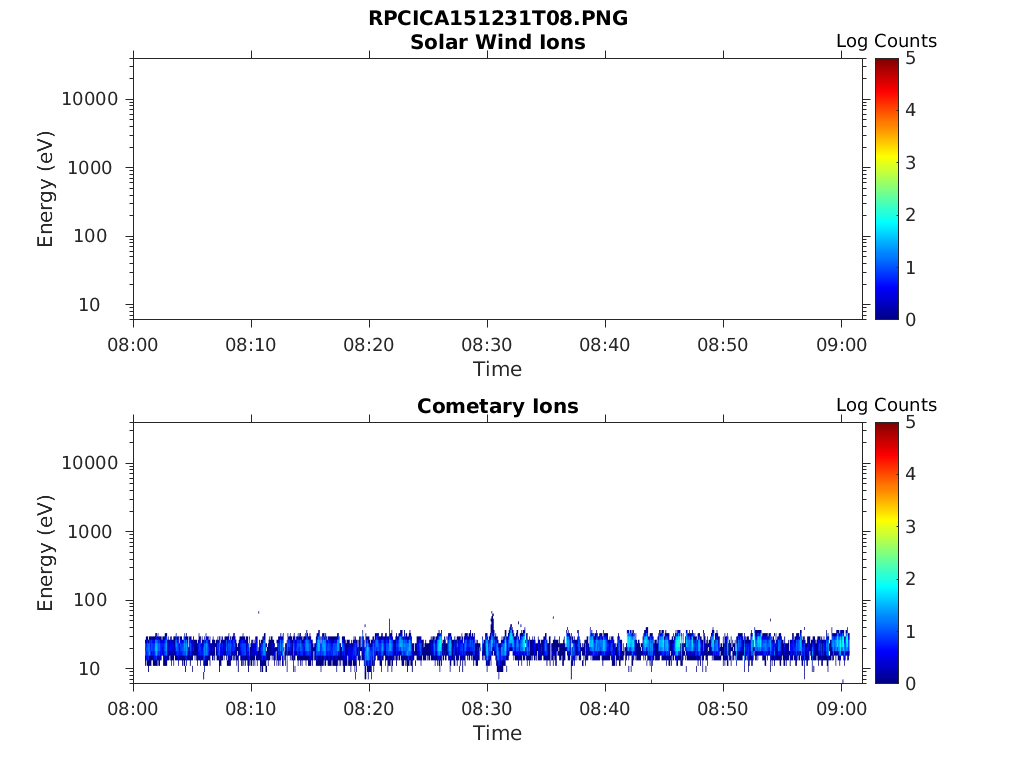Click value 1 on Cometary colorbar scale
Image resolution: width=1024 pixels, height=768 pixels.
pos(910,632)
